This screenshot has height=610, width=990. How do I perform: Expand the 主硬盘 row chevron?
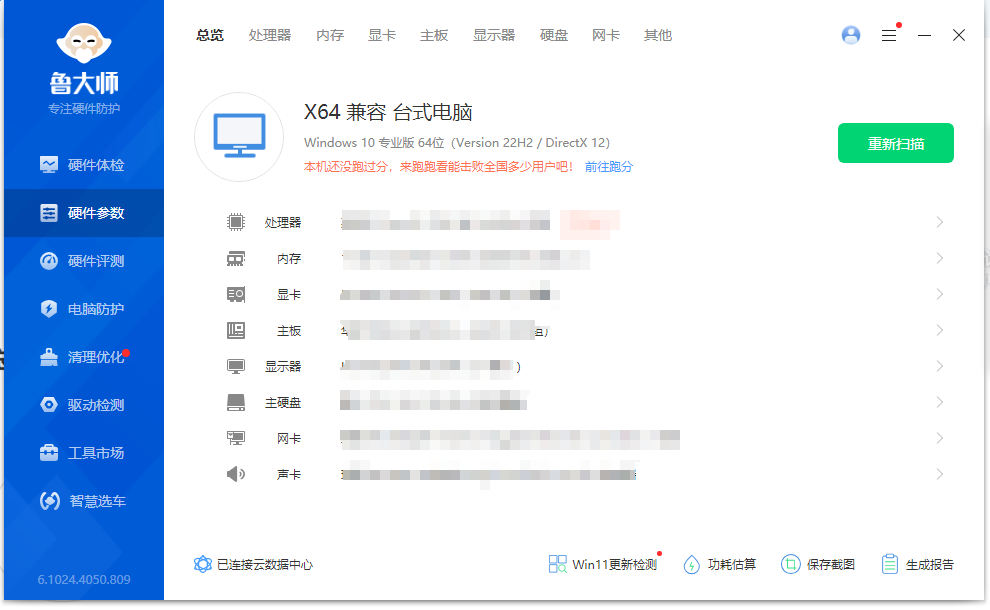click(939, 402)
